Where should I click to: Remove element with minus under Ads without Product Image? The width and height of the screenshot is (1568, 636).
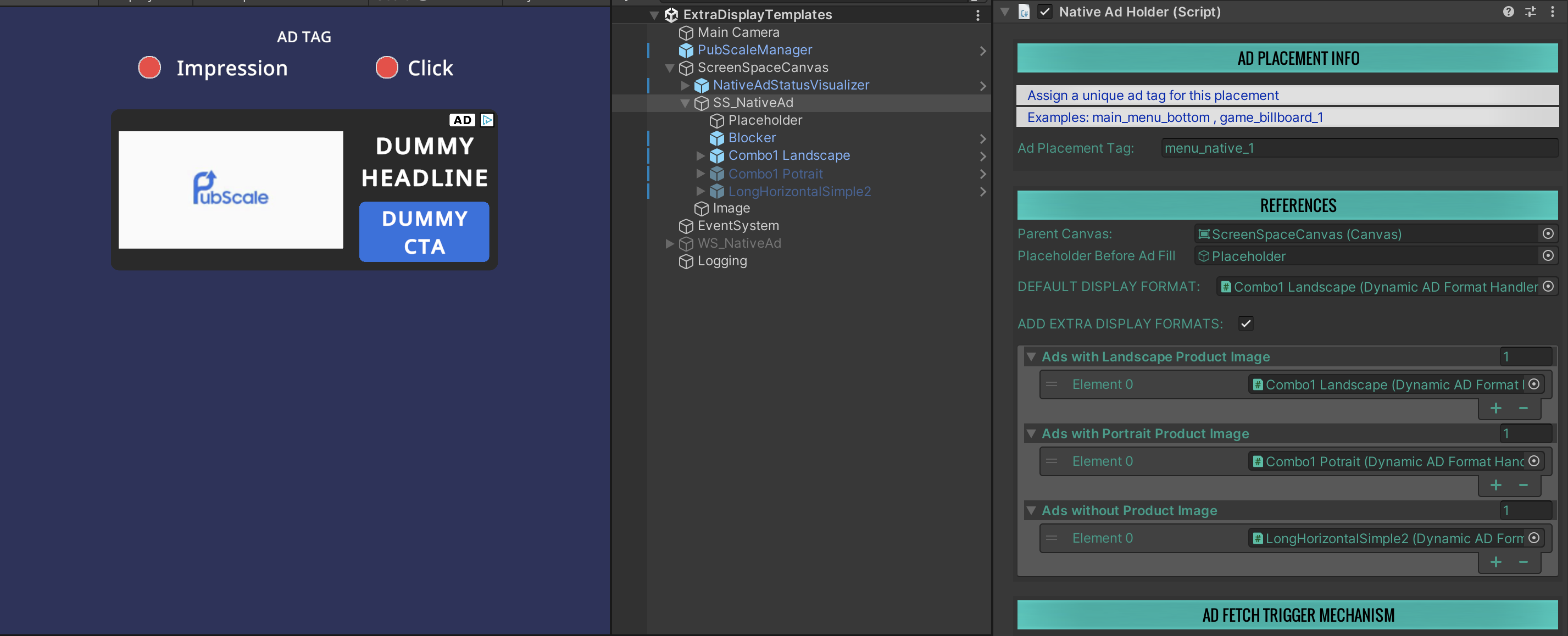point(1523,562)
